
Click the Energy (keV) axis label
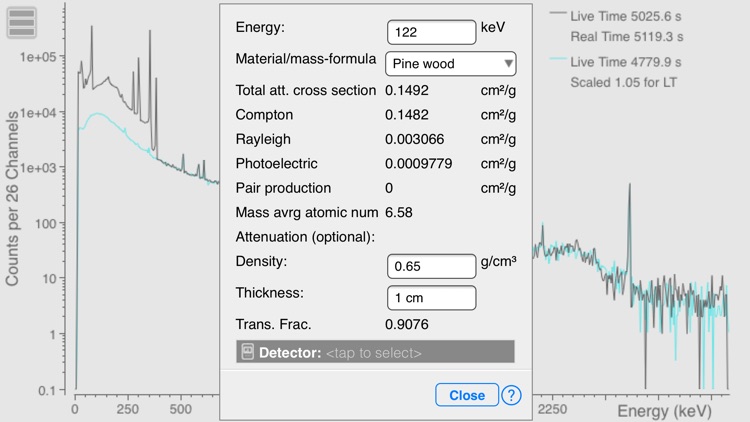(x=664, y=411)
